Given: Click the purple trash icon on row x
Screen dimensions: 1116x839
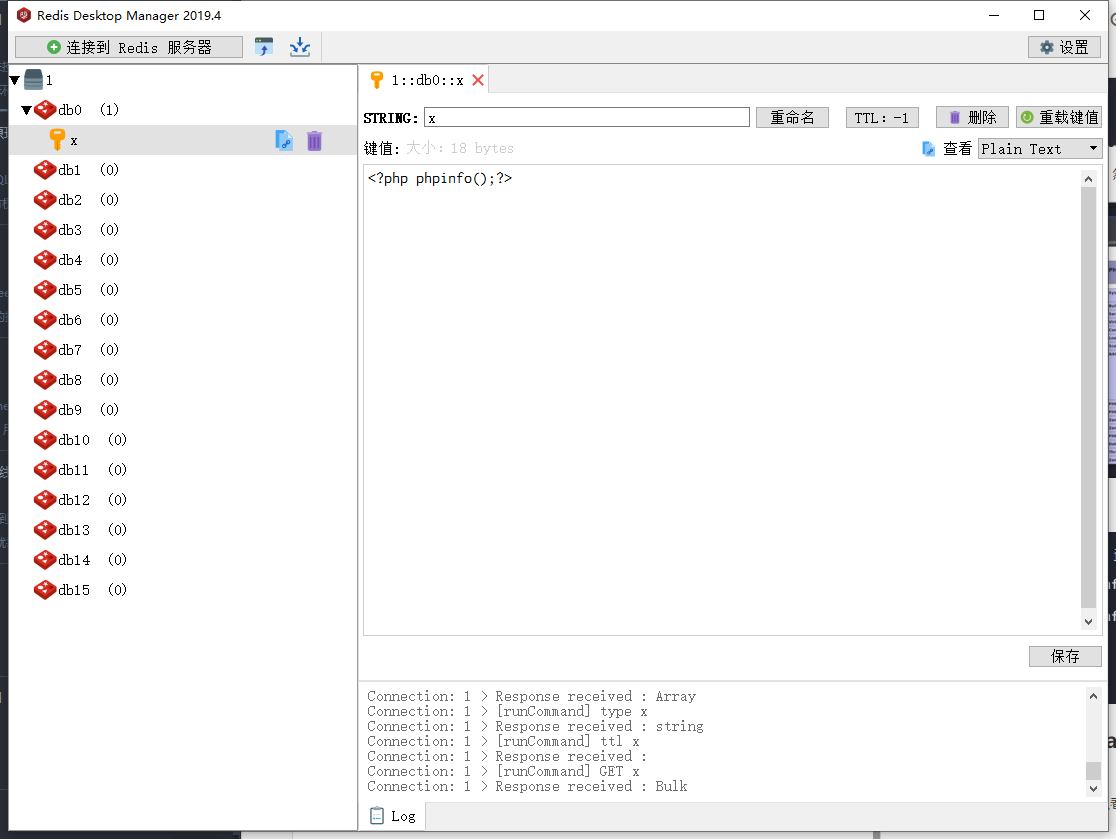Looking at the screenshot, I should (x=315, y=140).
